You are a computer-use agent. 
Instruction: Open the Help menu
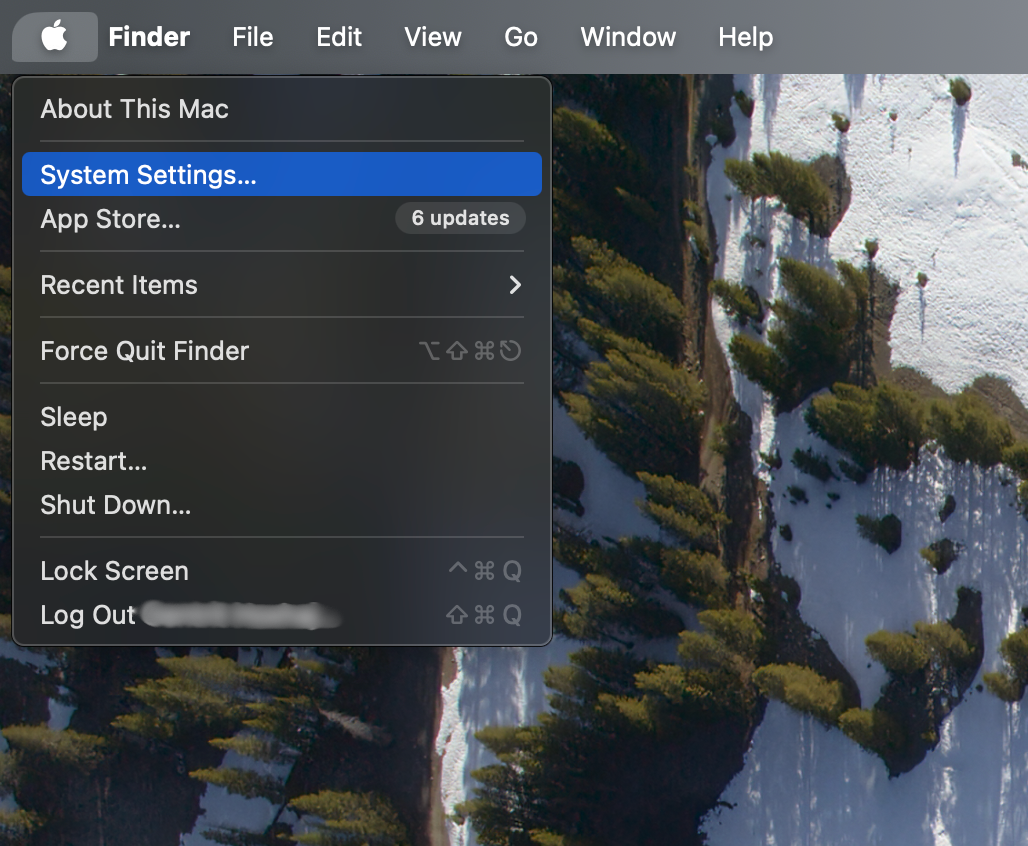coord(745,36)
